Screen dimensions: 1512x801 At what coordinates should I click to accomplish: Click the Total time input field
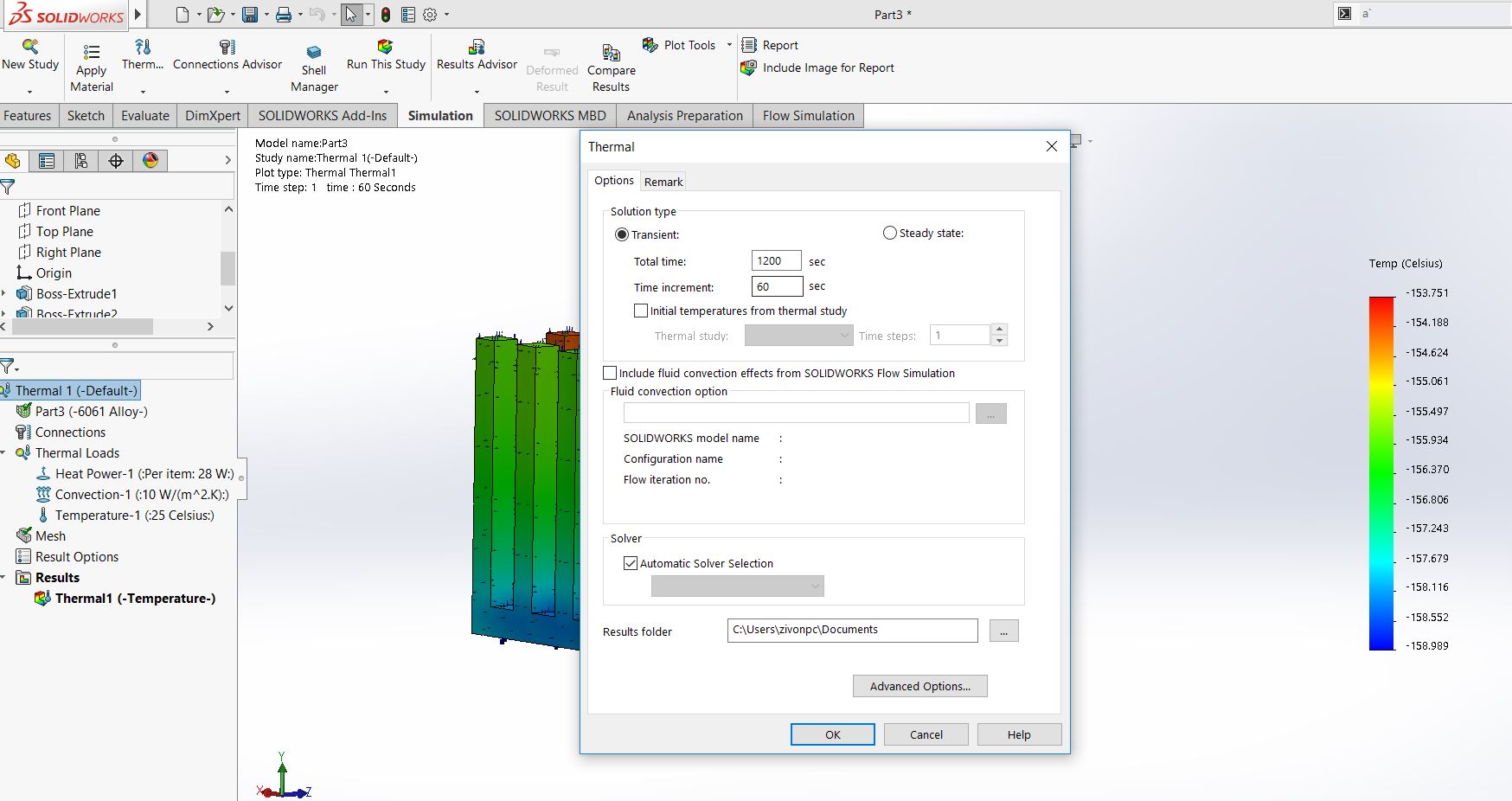tap(776, 260)
